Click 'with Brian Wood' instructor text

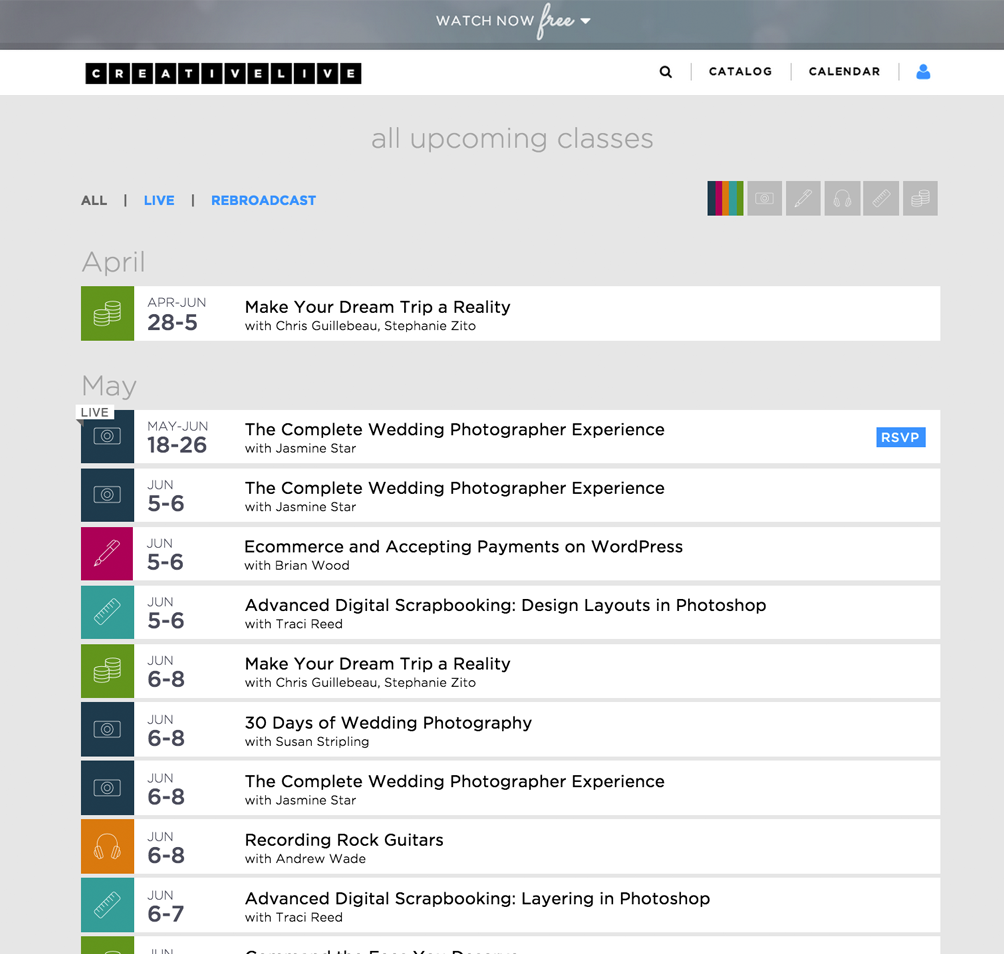tap(297, 565)
